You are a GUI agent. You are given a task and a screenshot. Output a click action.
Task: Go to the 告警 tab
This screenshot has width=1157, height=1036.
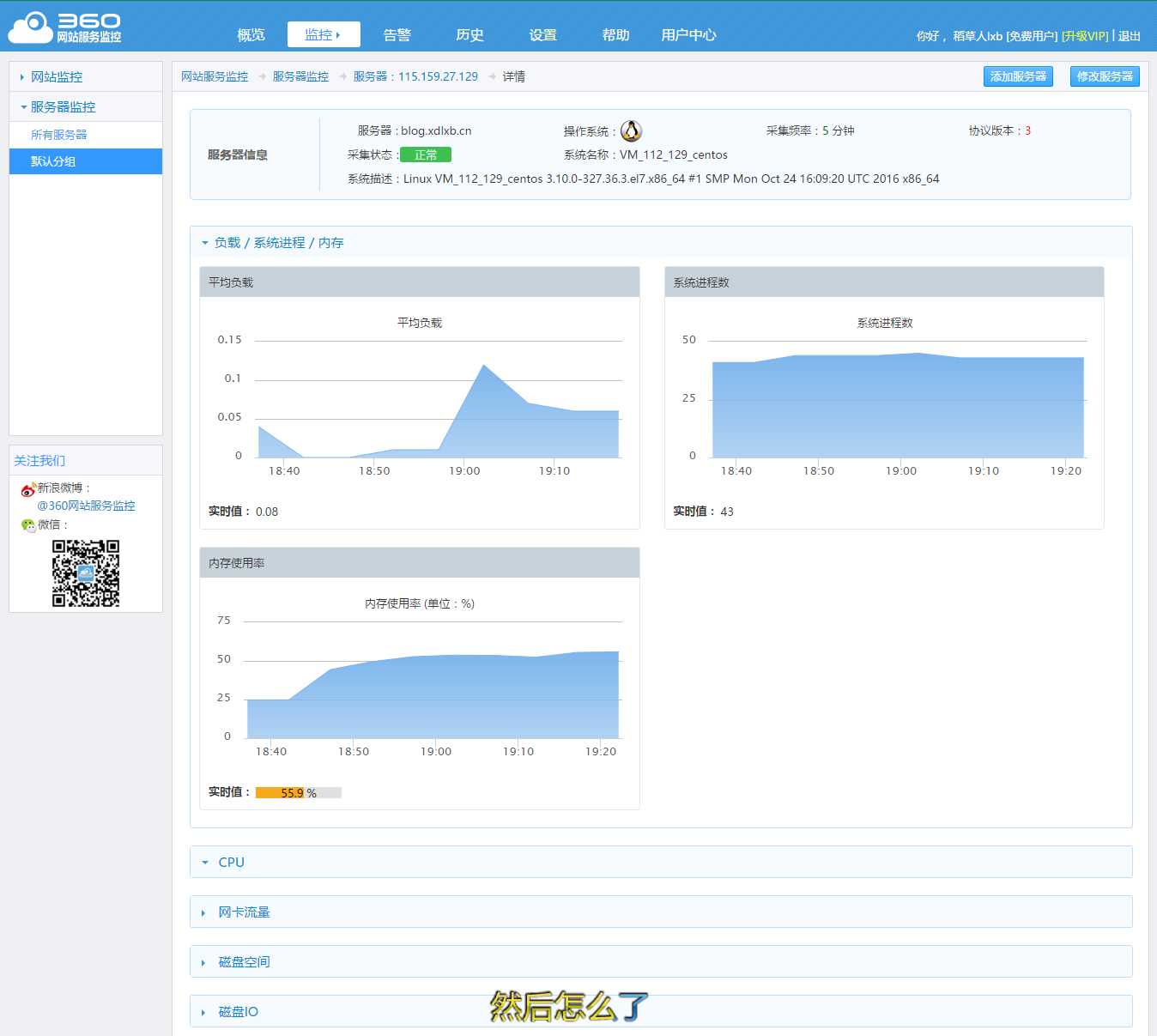point(397,35)
